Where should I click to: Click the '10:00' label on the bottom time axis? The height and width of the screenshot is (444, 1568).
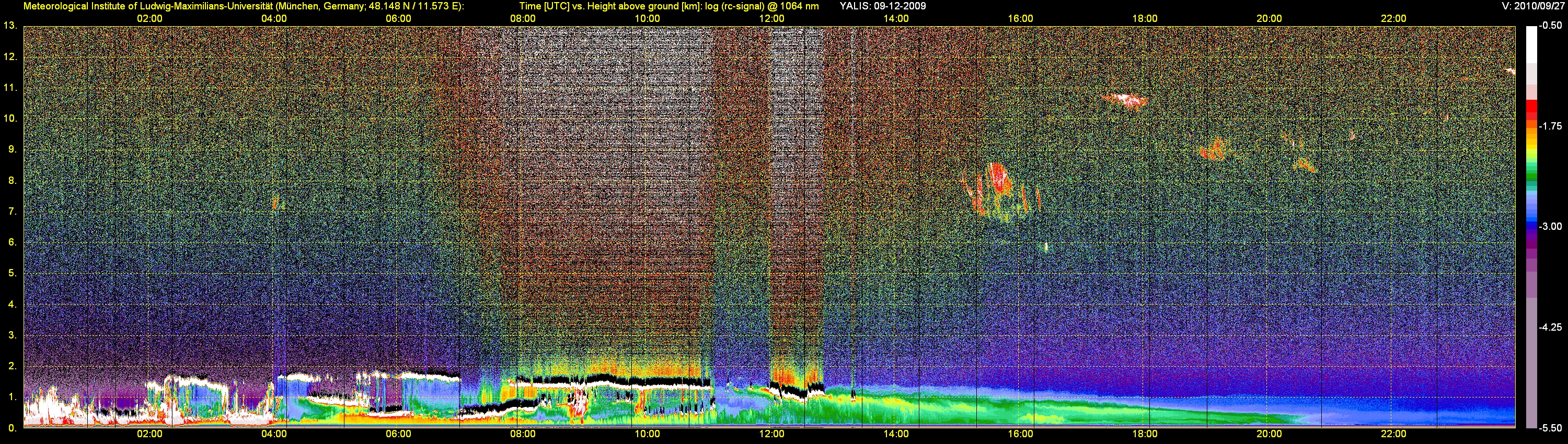click(647, 434)
